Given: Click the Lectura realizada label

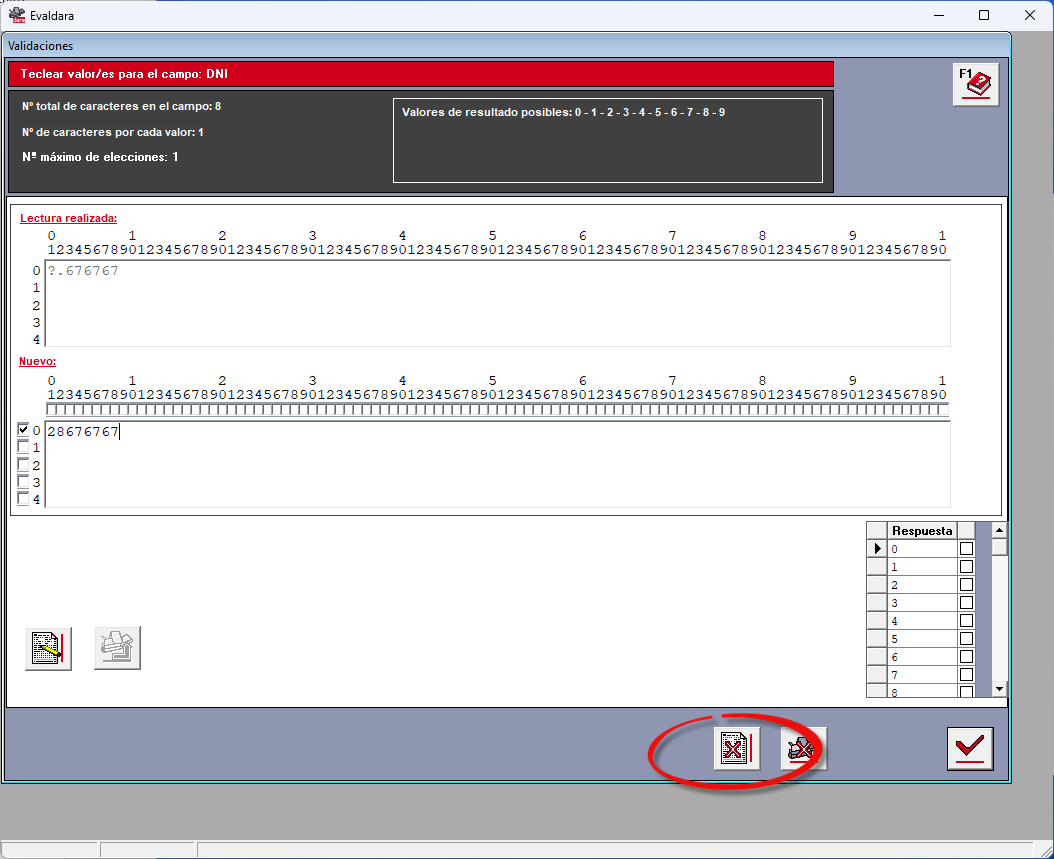Looking at the screenshot, I should click(69, 218).
